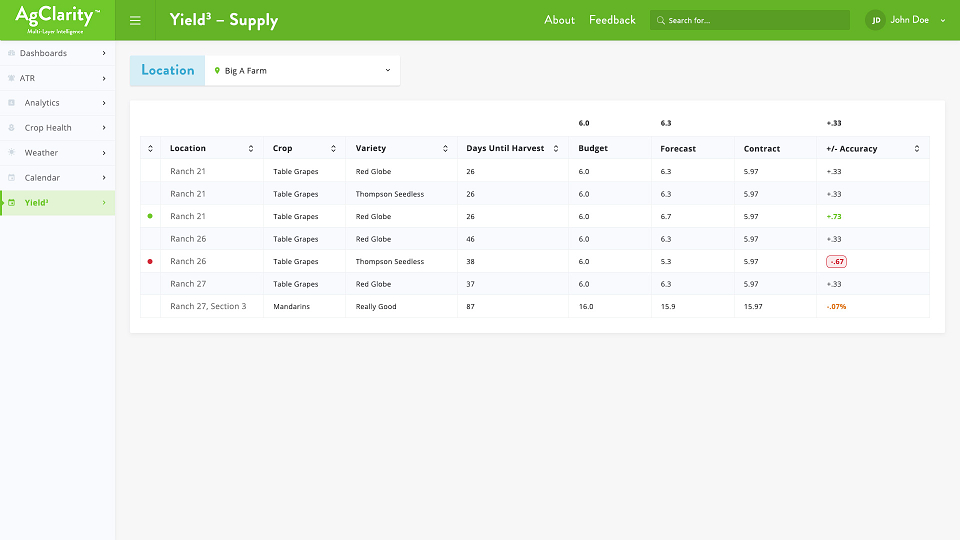Toggle sort on Days Until Harvest column
The width and height of the screenshot is (960, 540).
tap(556, 149)
